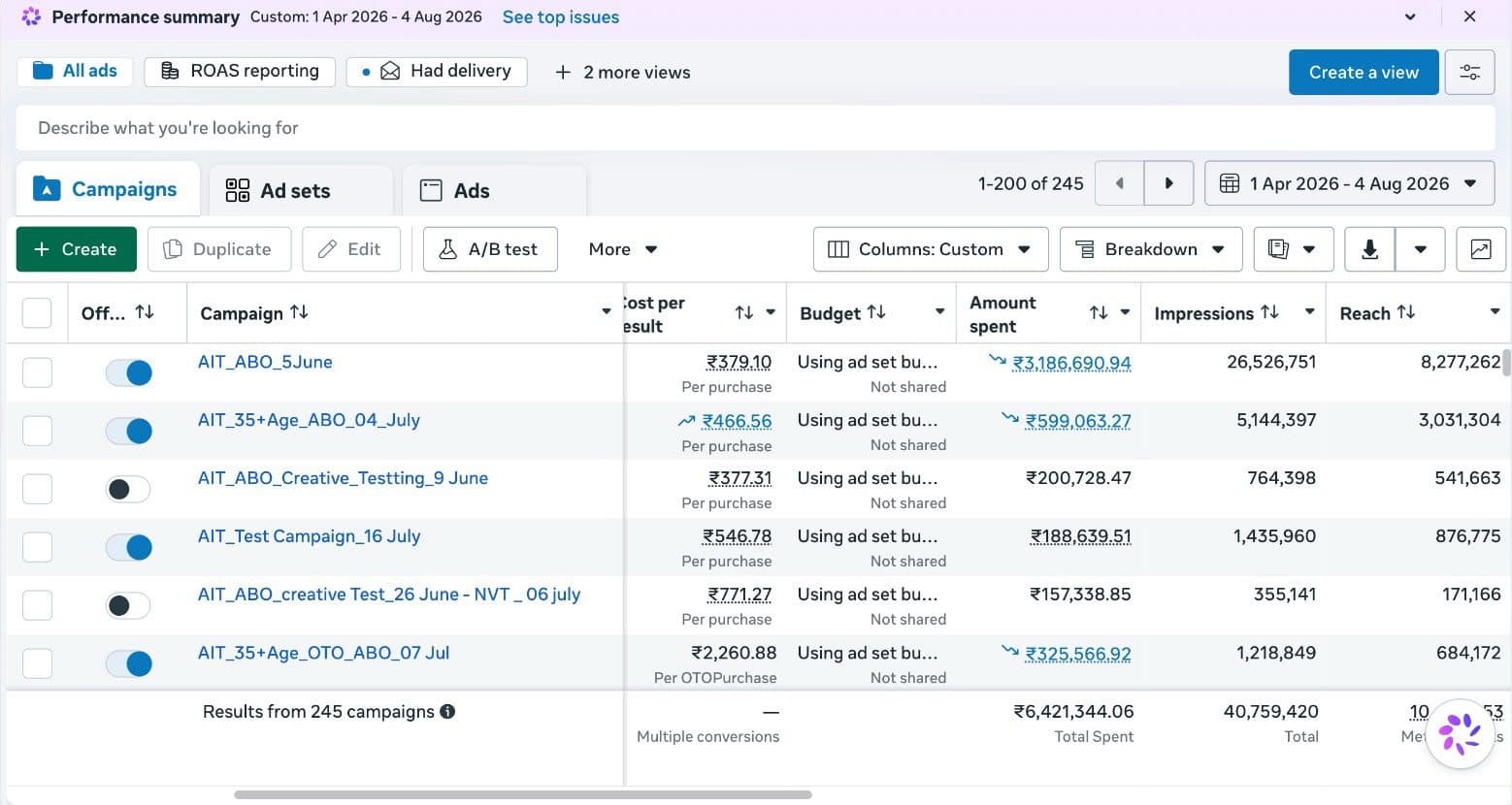1512x805 pixels.
Task: Click the vertical table scrollbar
Action: (1506, 363)
